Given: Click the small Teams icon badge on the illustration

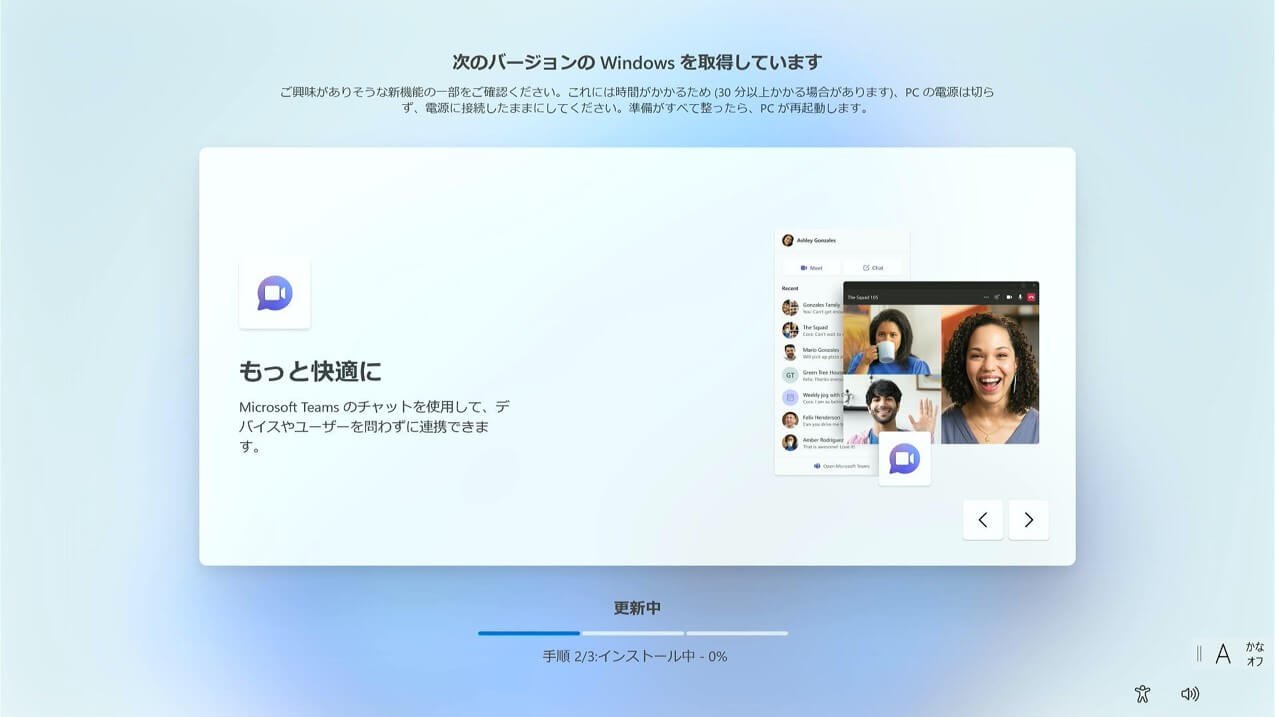Looking at the screenshot, I should tap(905, 459).
